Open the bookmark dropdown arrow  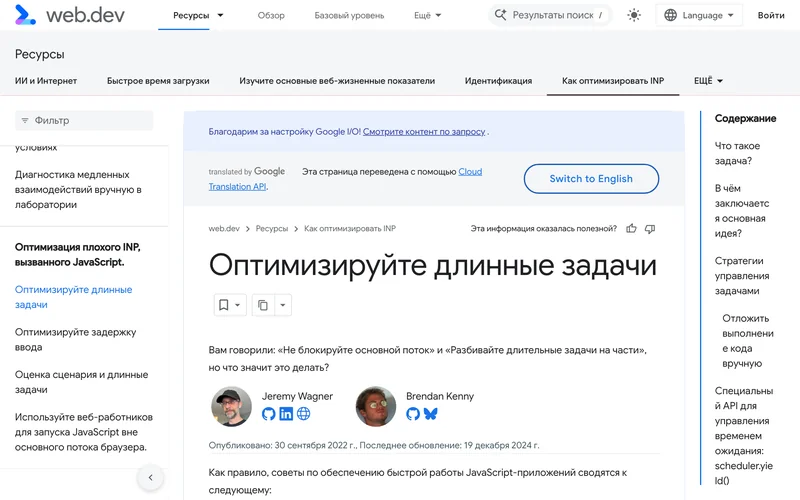click(237, 305)
